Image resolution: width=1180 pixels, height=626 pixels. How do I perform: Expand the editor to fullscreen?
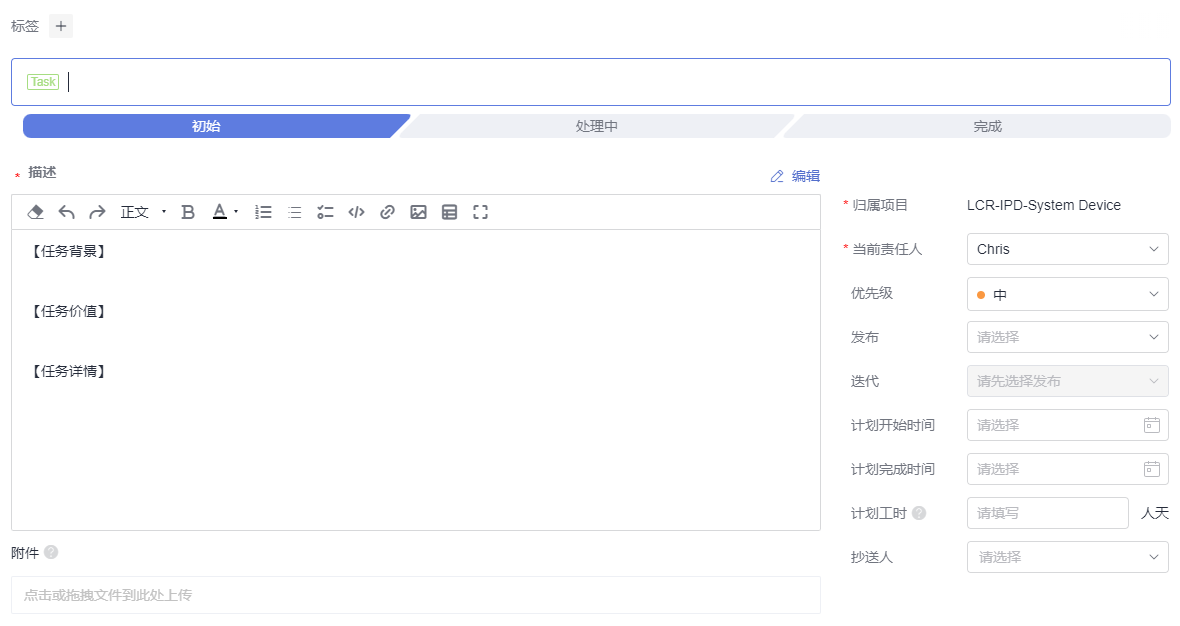click(x=480, y=212)
